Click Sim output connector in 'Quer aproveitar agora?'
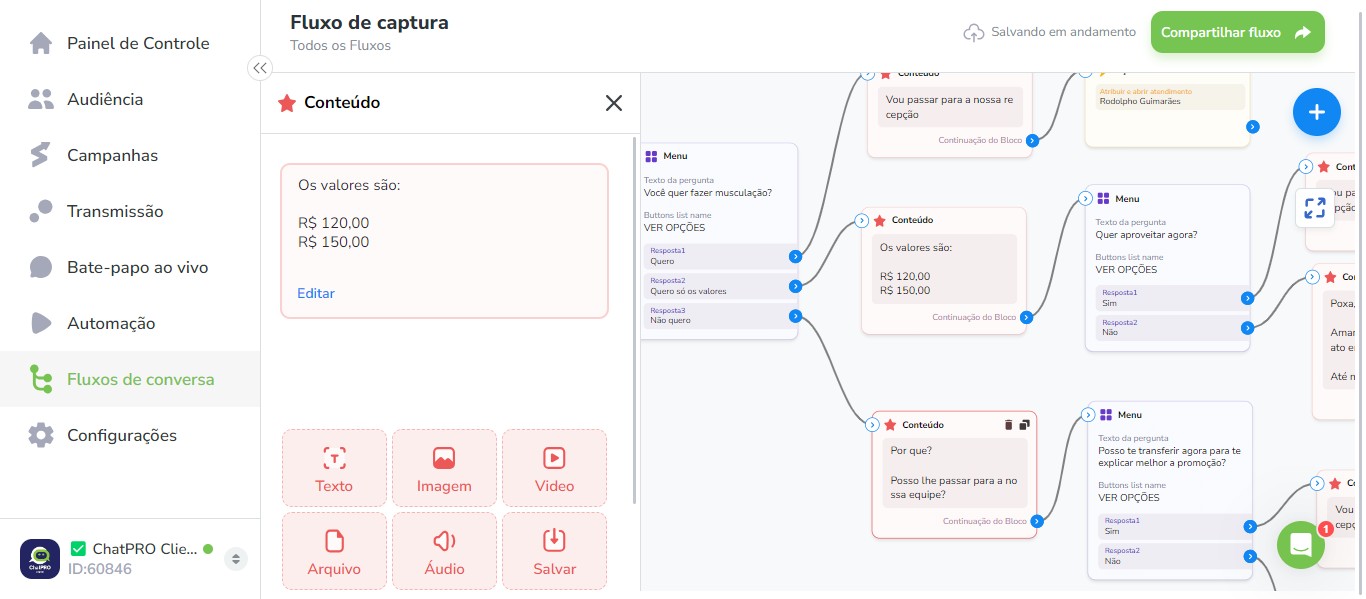1366x599 pixels. tap(1247, 298)
